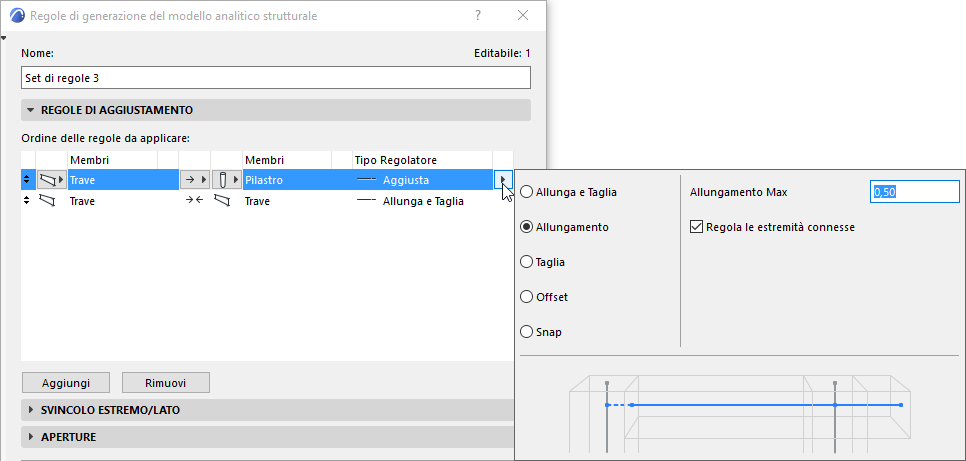
Task: Click the Archicad logo in title bar
Action: click(17, 15)
